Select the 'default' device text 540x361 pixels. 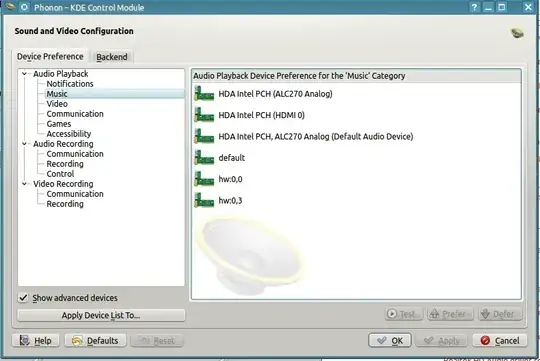[x=232, y=158]
